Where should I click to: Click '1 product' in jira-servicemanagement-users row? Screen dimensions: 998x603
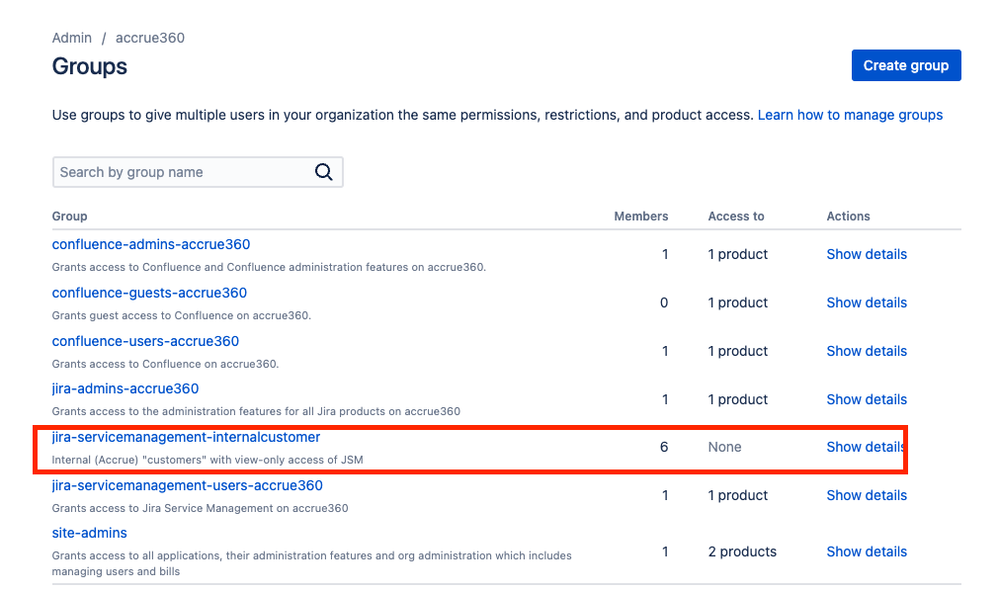click(738, 495)
